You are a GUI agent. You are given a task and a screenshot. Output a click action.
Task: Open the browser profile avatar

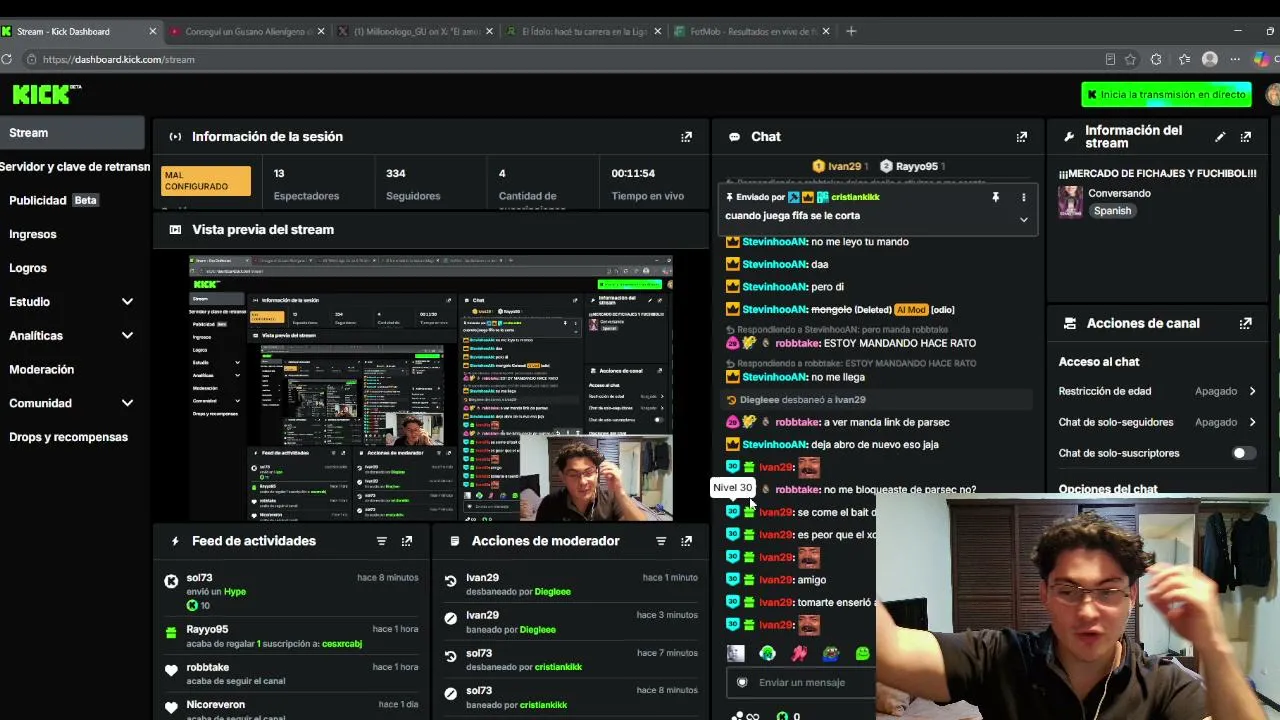pyautogui.click(x=1209, y=59)
